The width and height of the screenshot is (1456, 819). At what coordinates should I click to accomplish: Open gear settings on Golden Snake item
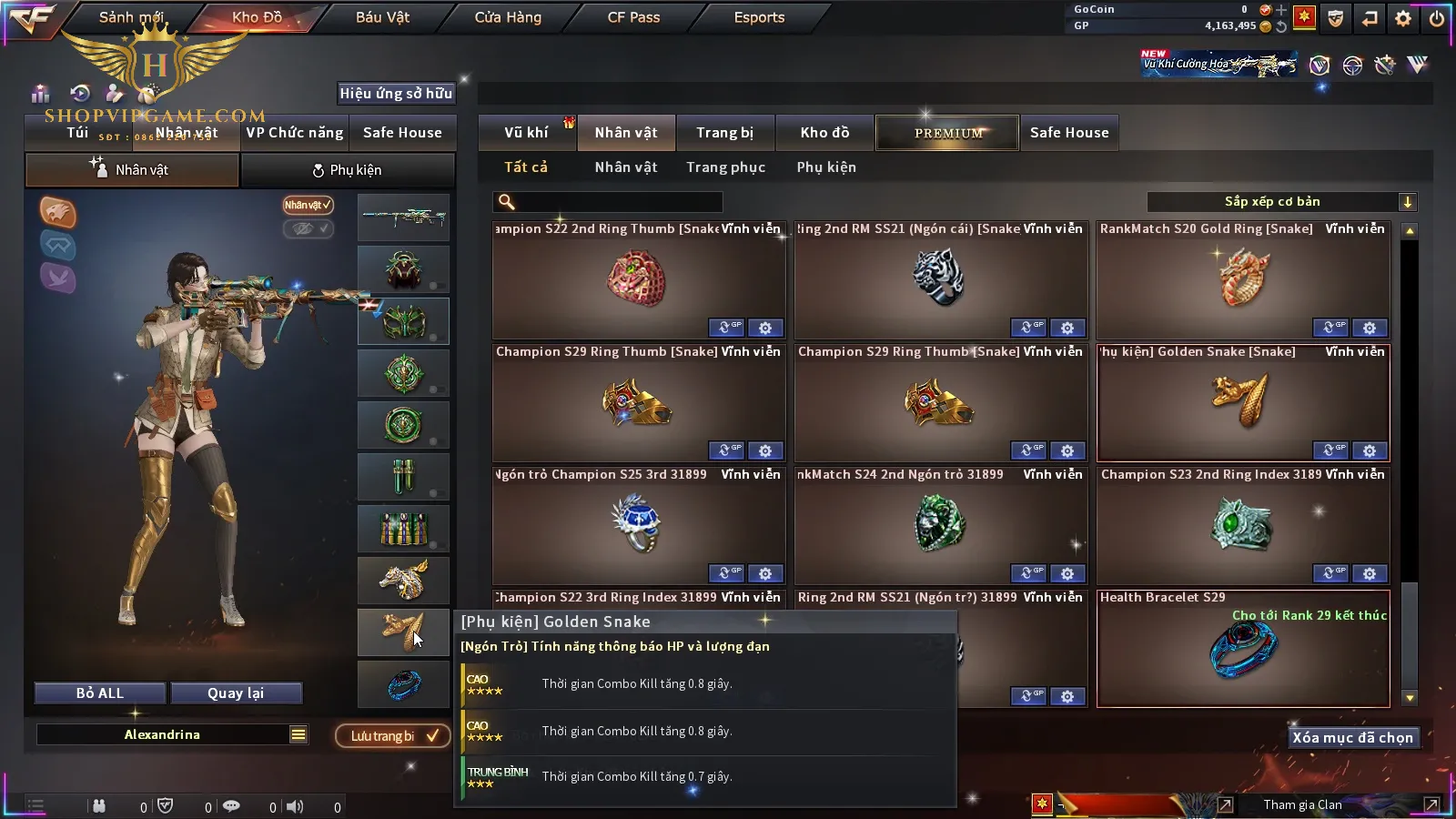coord(1370,450)
